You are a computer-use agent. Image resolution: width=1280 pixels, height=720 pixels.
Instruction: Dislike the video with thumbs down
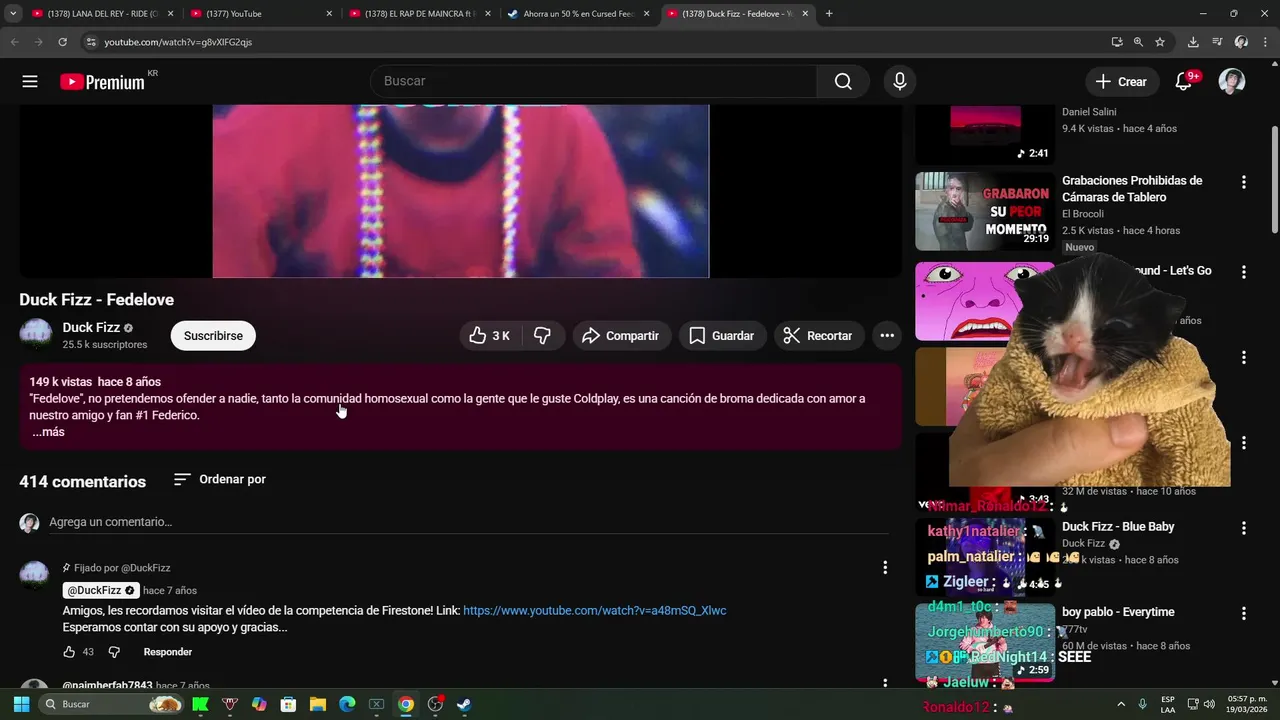click(x=542, y=336)
